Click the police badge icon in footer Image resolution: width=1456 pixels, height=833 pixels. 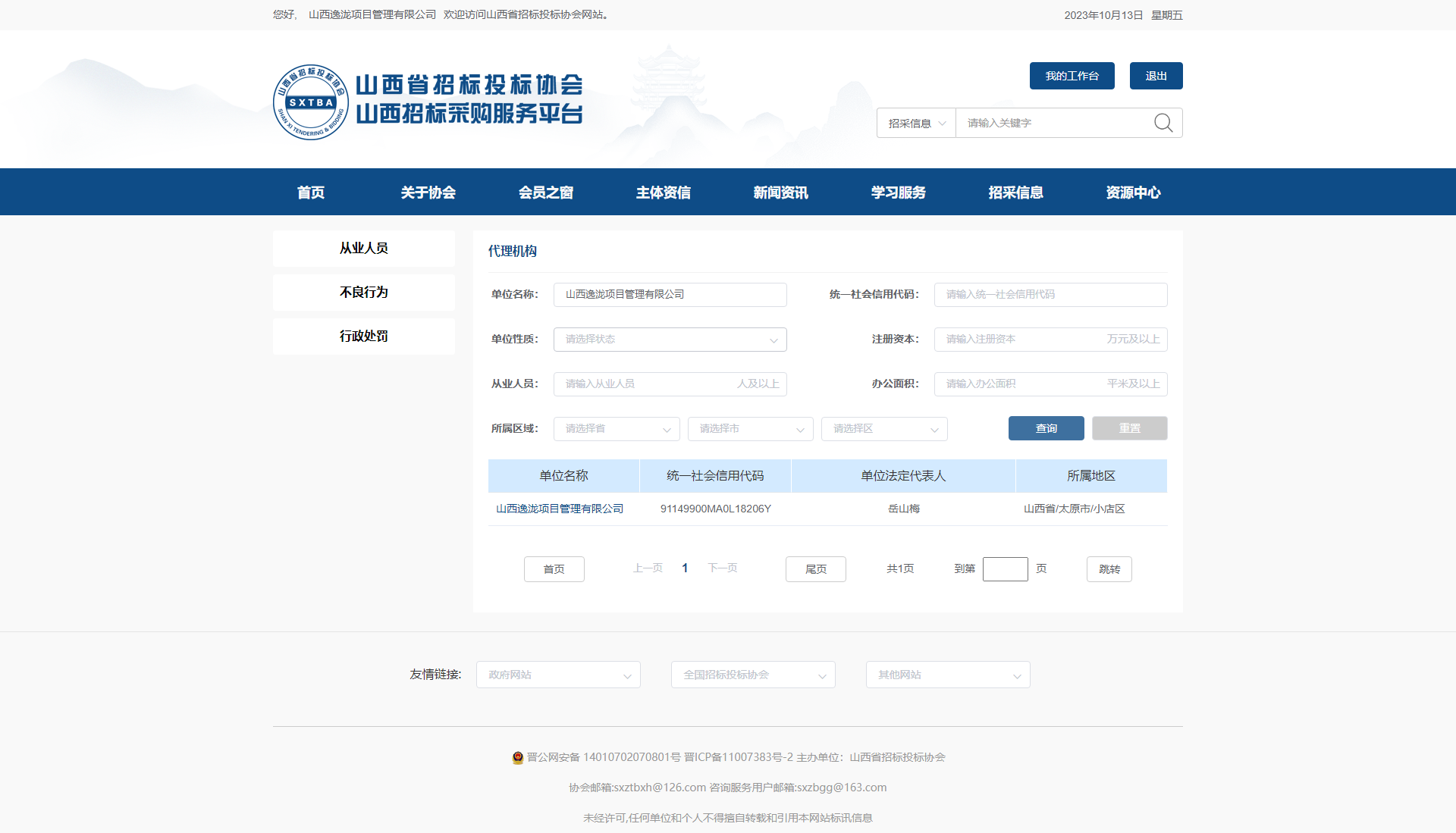[518, 757]
